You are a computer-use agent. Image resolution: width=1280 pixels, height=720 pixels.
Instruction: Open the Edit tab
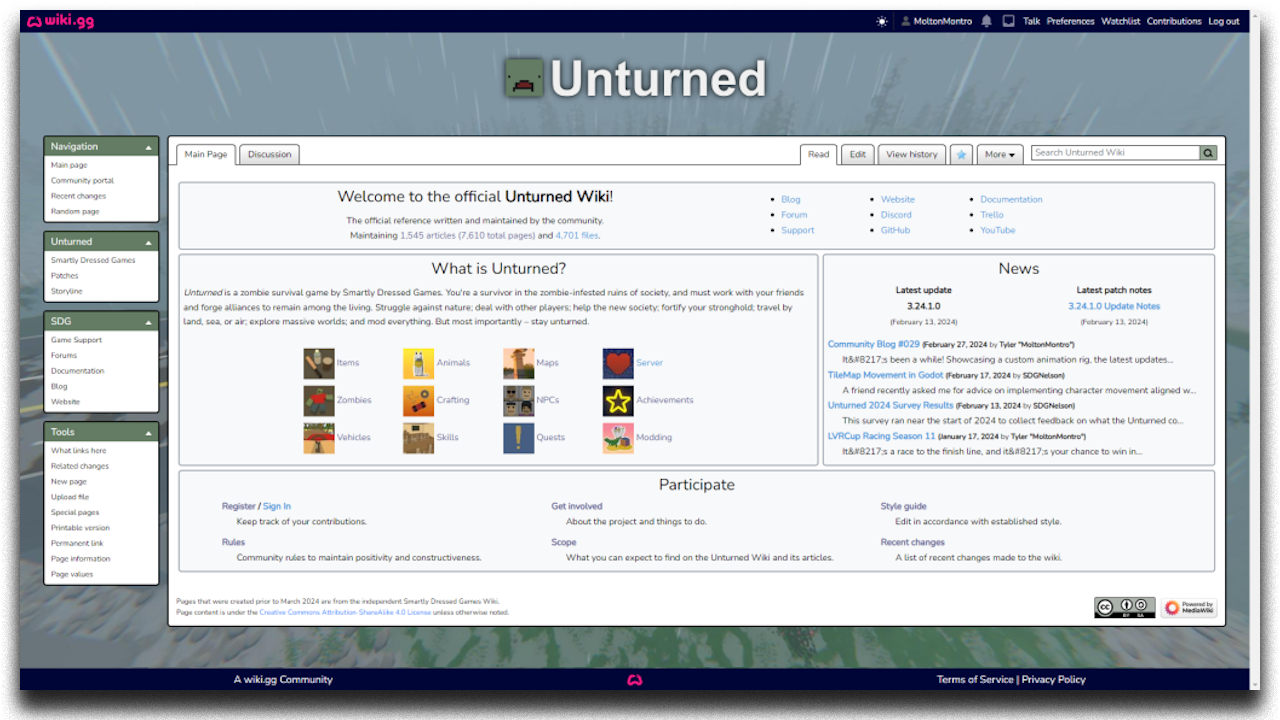[x=858, y=154]
